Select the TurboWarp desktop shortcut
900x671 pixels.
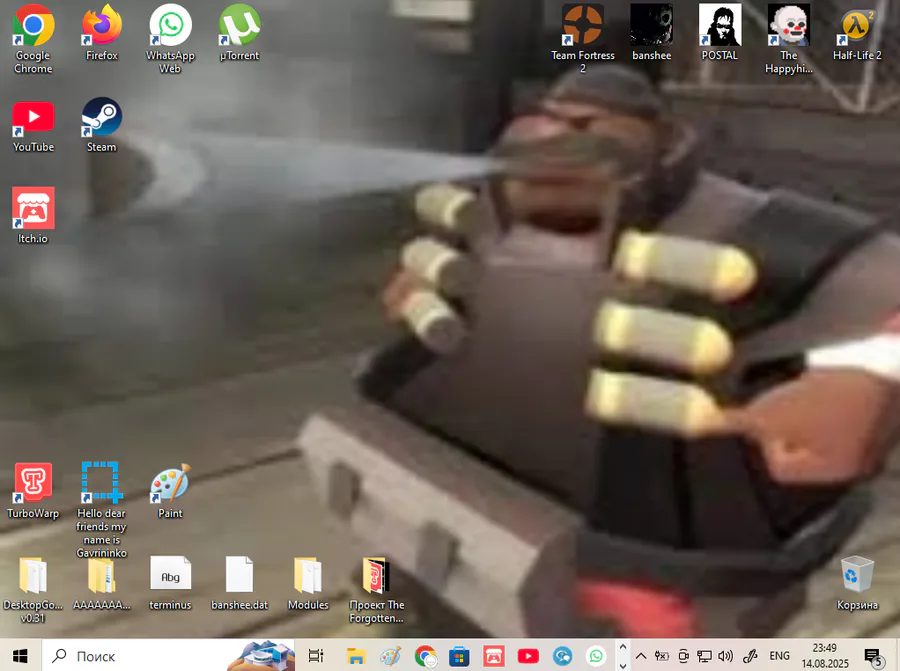33,491
